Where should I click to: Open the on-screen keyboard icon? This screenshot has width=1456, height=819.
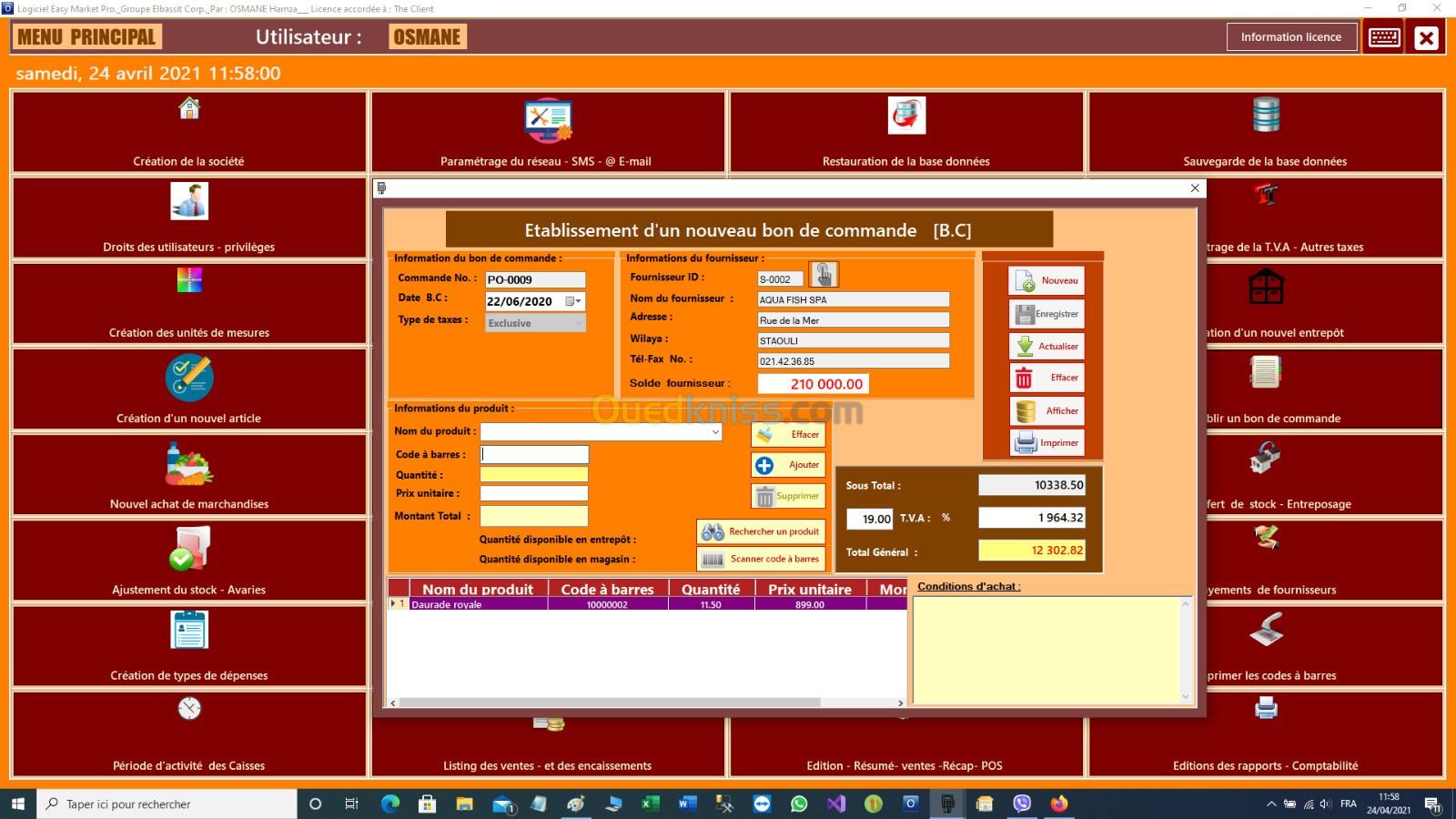tap(1384, 37)
